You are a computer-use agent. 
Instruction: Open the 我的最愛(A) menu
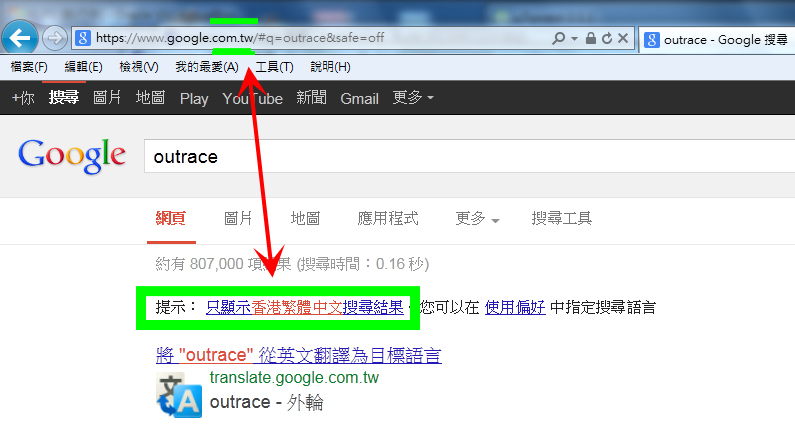(207, 67)
